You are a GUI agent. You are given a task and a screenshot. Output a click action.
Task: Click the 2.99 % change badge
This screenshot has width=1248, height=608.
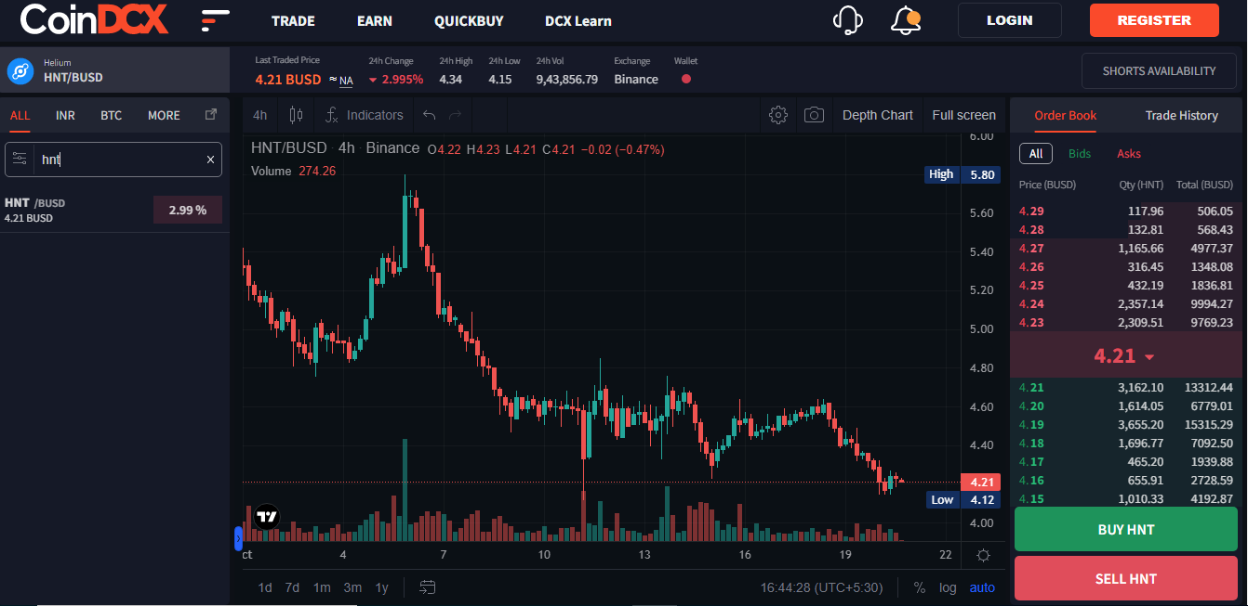coord(187,210)
